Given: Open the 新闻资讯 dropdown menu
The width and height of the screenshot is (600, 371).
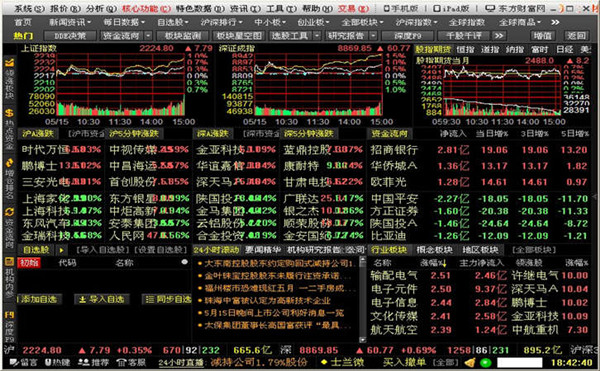Looking at the screenshot, I should click(70, 22).
